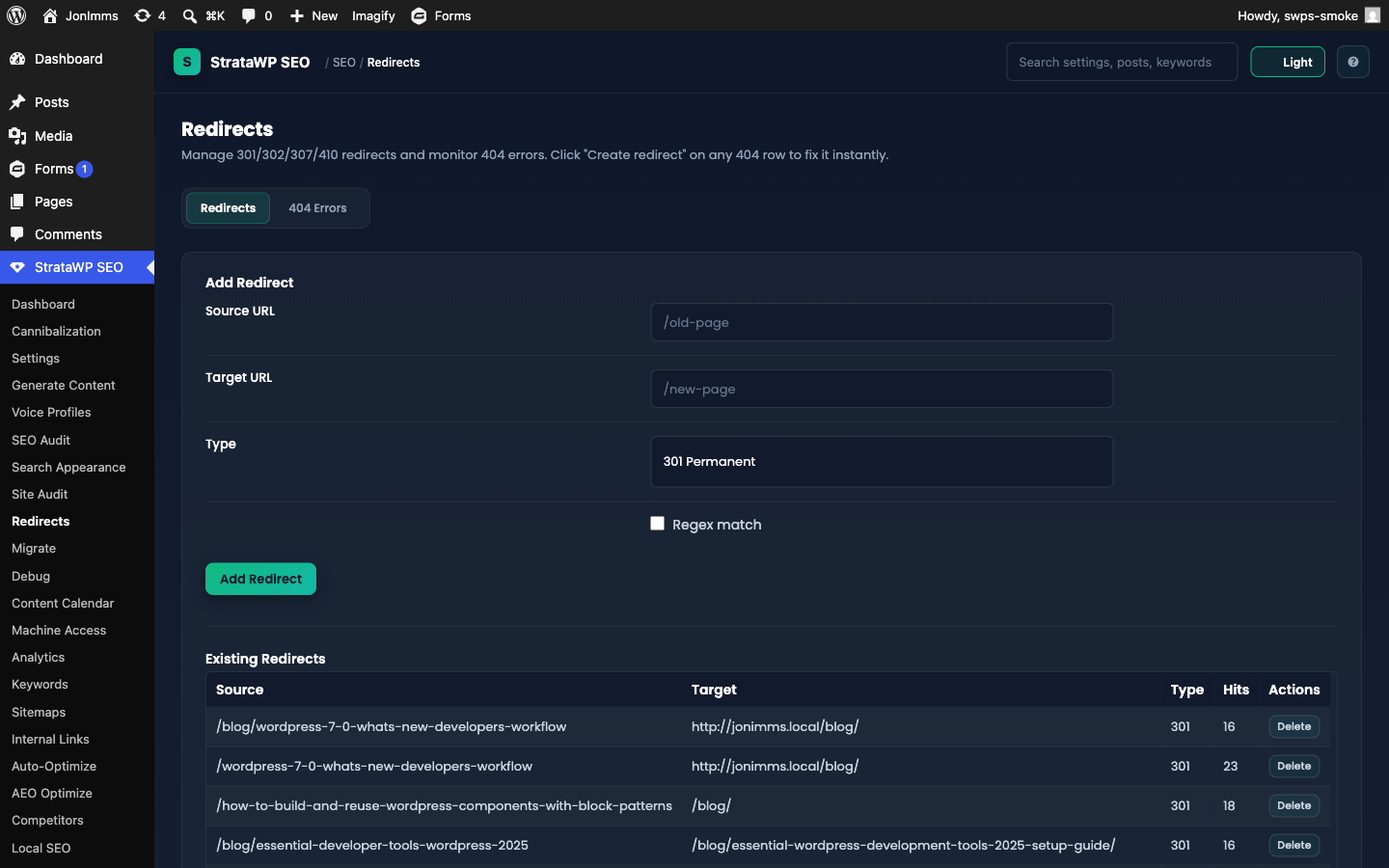
Task: Click the green S StrataWP logo
Action: tap(187, 62)
